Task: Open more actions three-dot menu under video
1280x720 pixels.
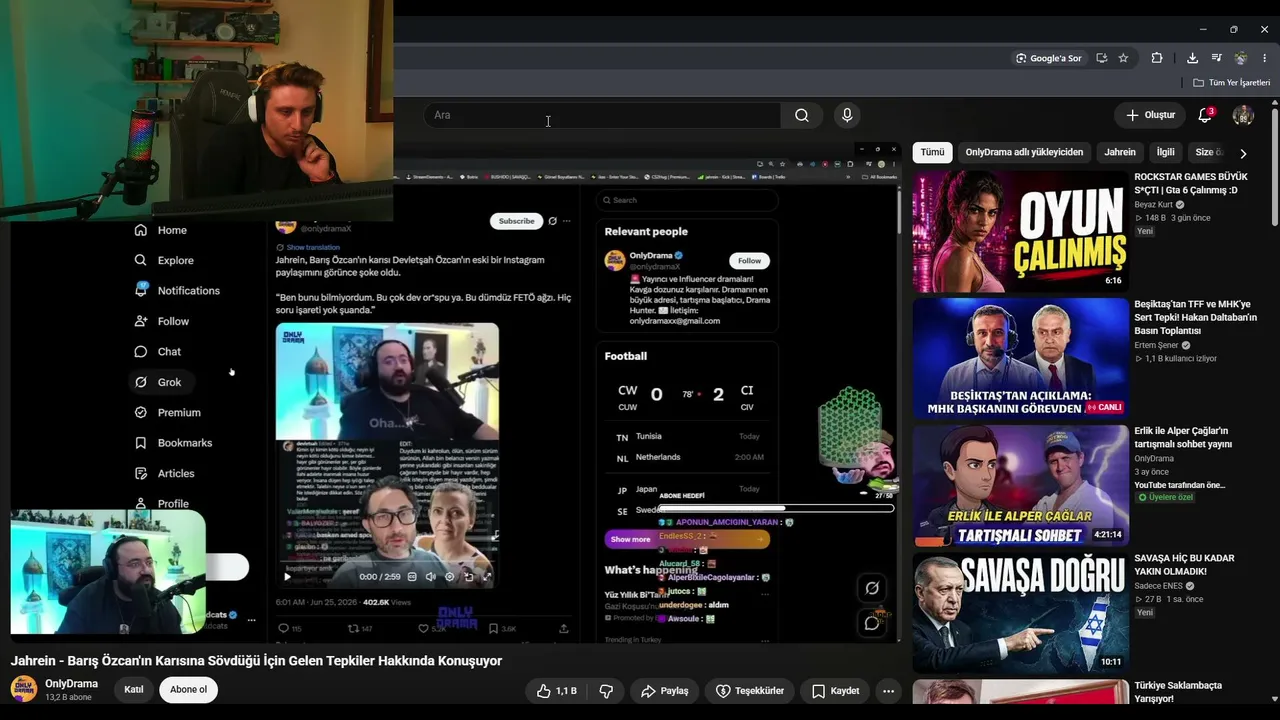Action: (x=888, y=691)
